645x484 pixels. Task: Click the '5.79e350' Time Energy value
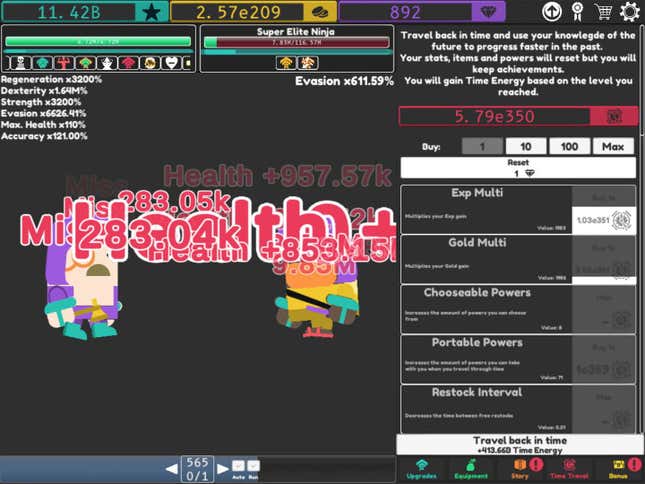point(494,116)
